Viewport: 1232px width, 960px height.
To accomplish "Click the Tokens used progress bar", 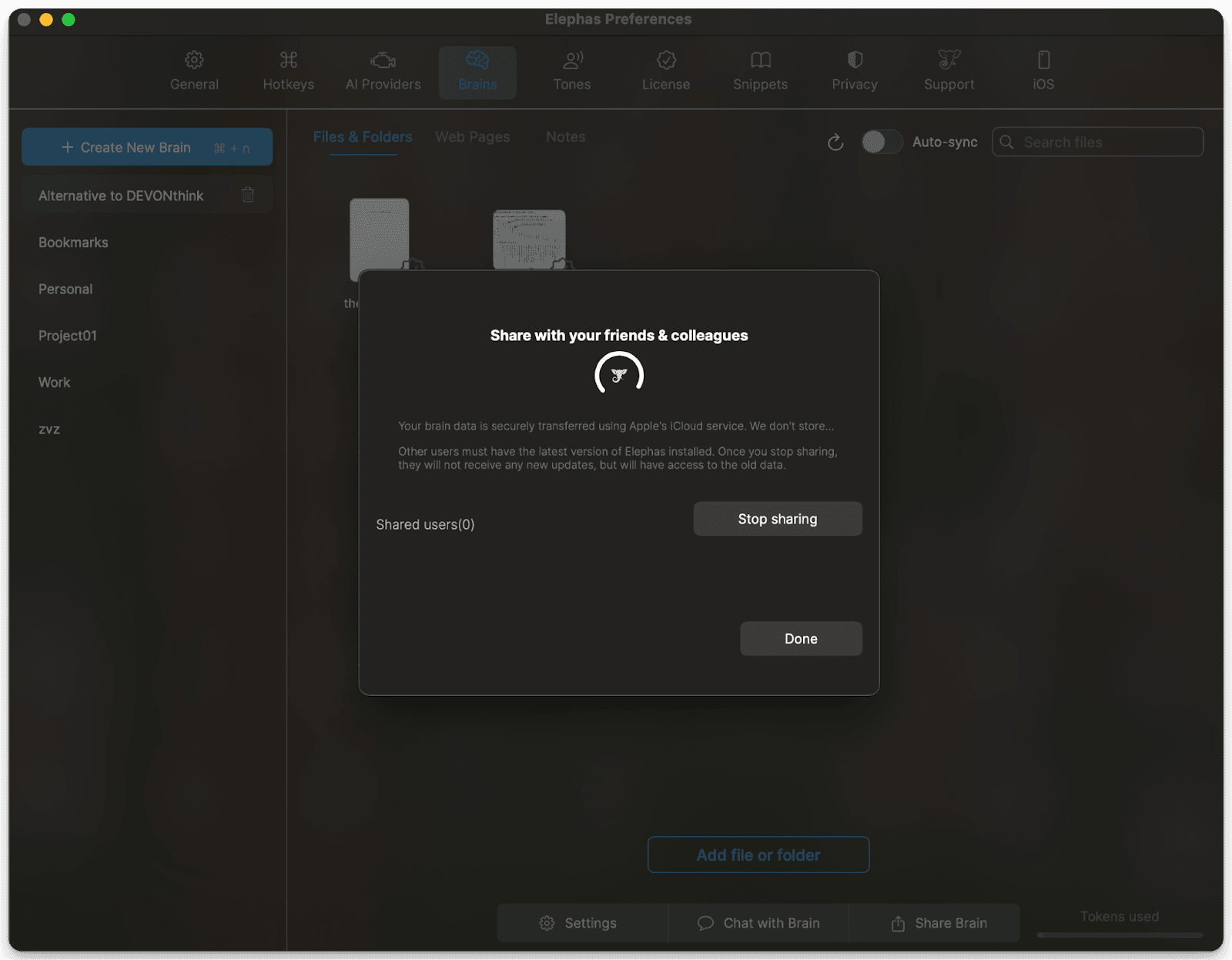I will (x=1120, y=935).
